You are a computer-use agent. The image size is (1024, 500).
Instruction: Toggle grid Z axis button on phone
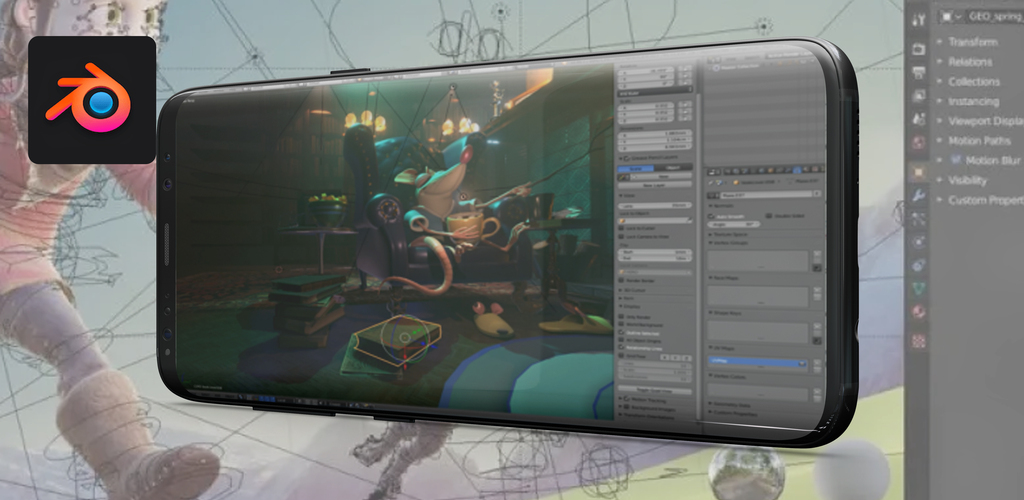pos(686,358)
